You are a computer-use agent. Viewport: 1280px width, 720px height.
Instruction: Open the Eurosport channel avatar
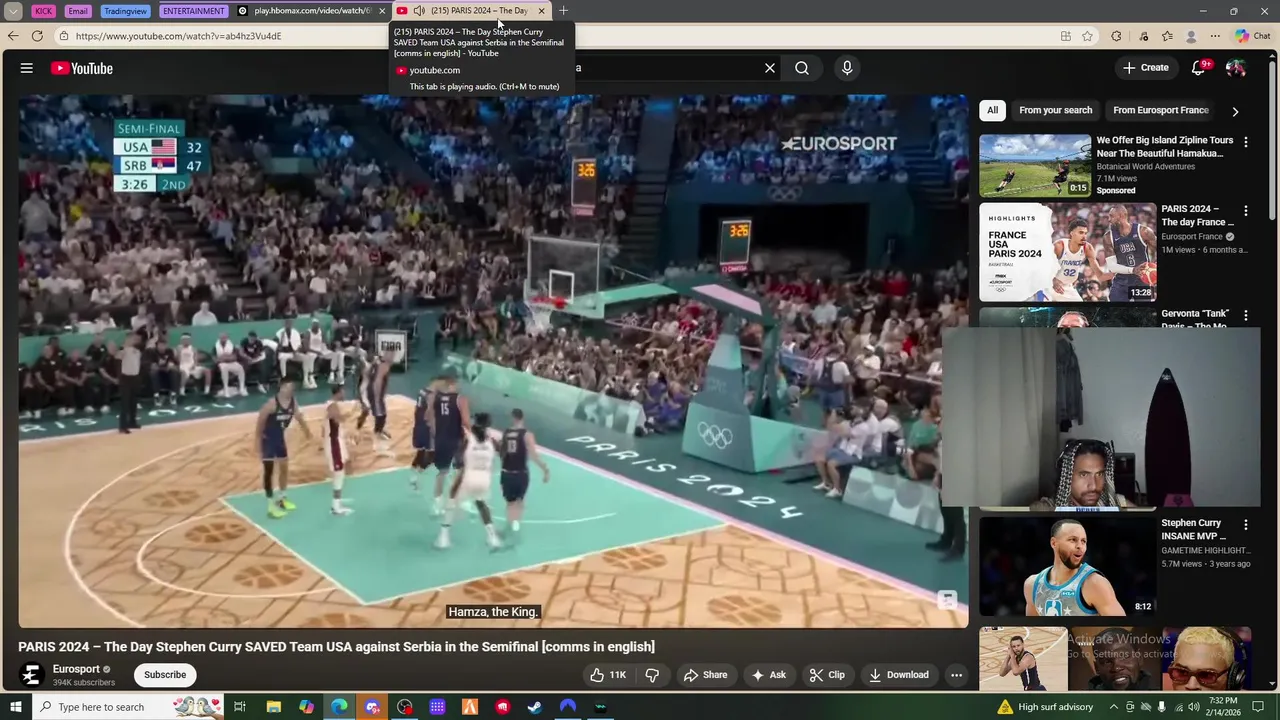click(x=31, y=675)
